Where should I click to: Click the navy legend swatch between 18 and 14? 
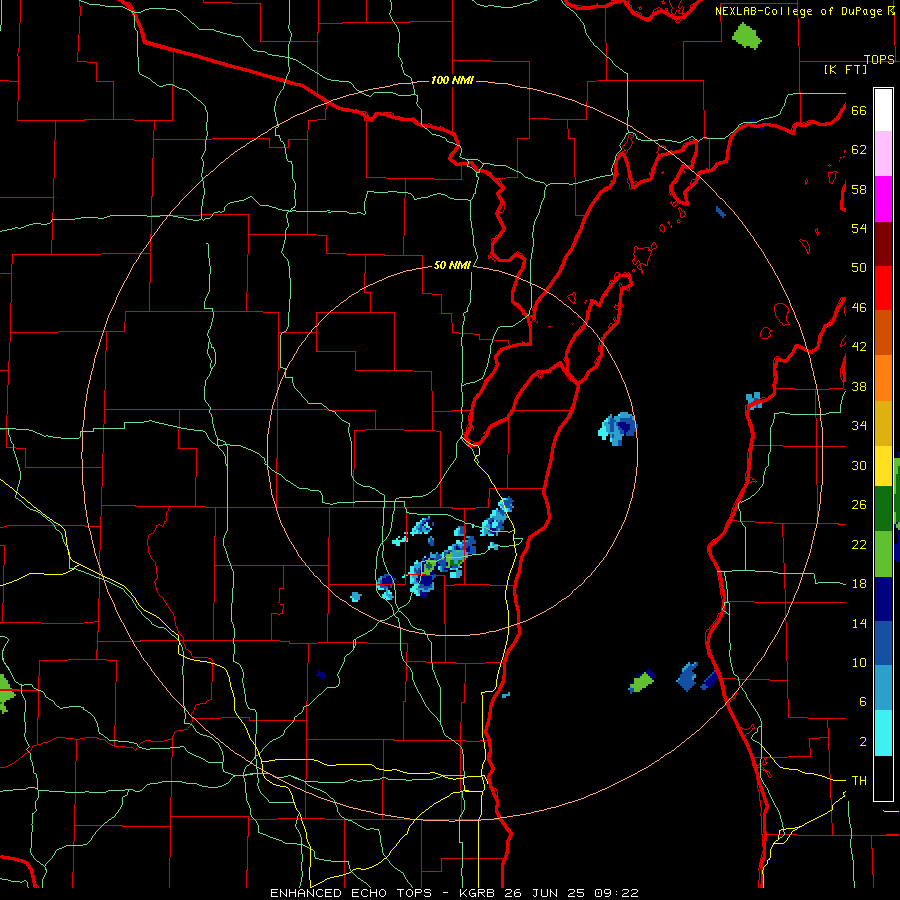coord(883,599)
